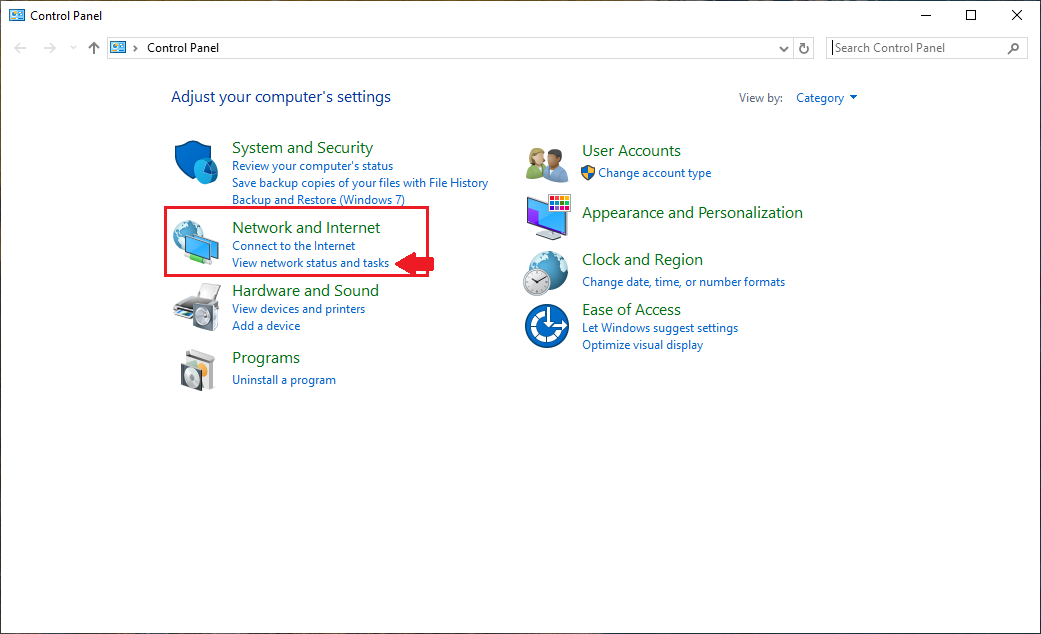Click the refresh button in address bar

(803, 48)
